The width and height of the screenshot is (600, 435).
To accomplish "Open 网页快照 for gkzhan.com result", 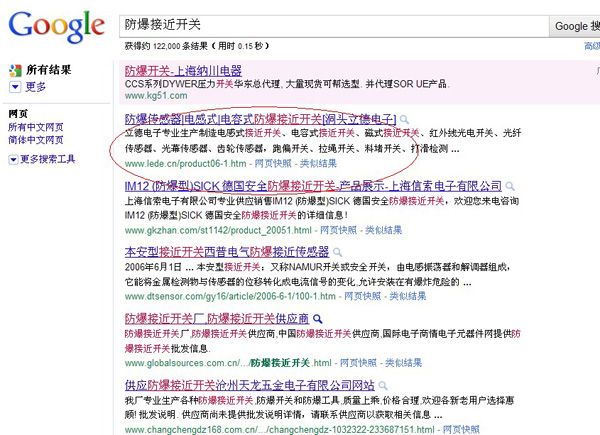I will (338, 230).
